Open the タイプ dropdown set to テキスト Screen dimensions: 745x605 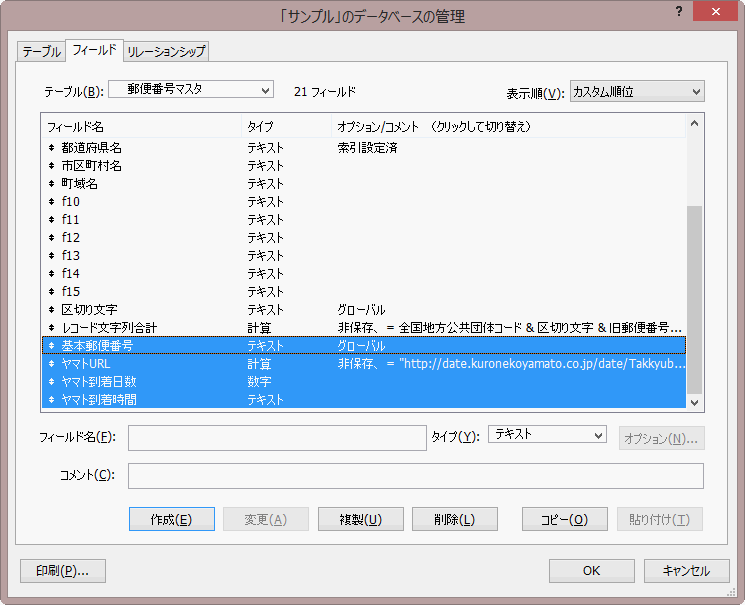[x=547, y=434]
